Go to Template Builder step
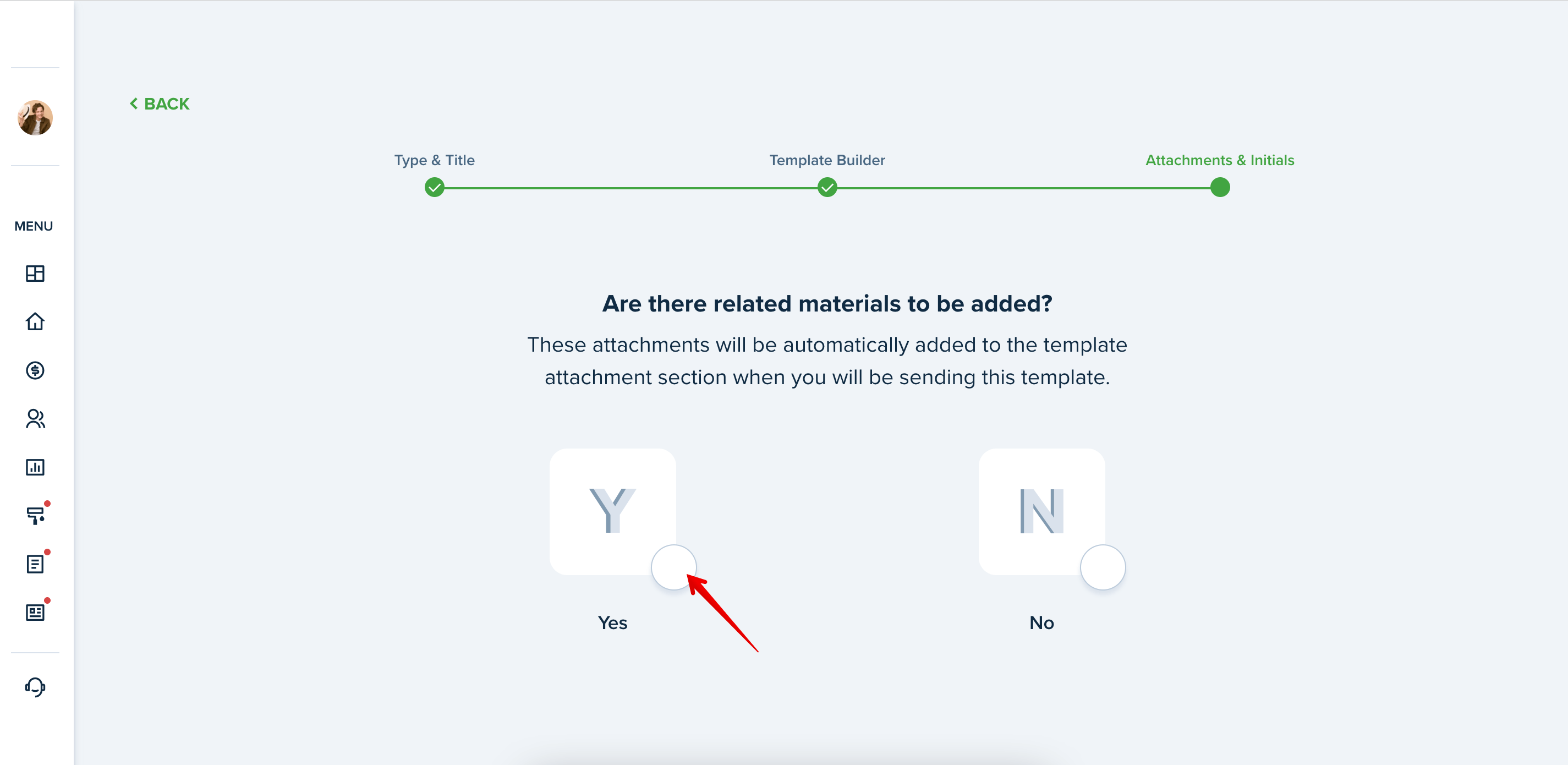The image size is (1568, 765). [x=826, y=160]
